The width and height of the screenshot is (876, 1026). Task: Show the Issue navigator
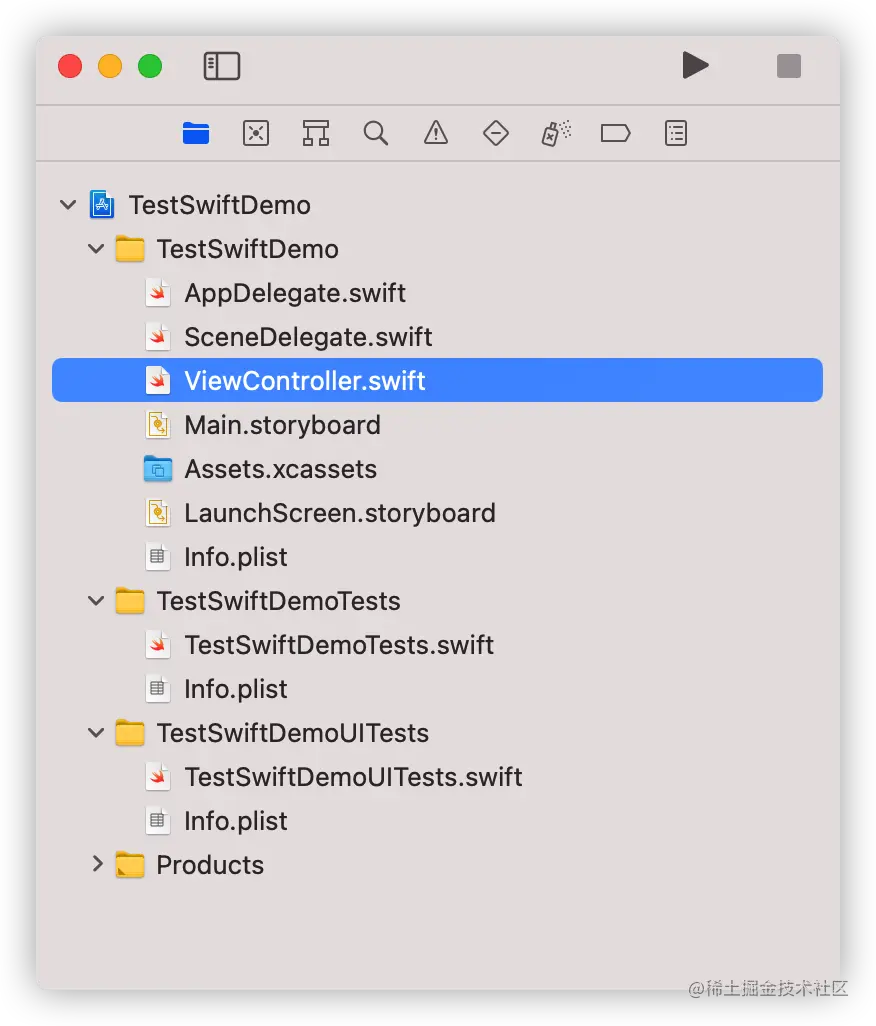pos(436,133)
